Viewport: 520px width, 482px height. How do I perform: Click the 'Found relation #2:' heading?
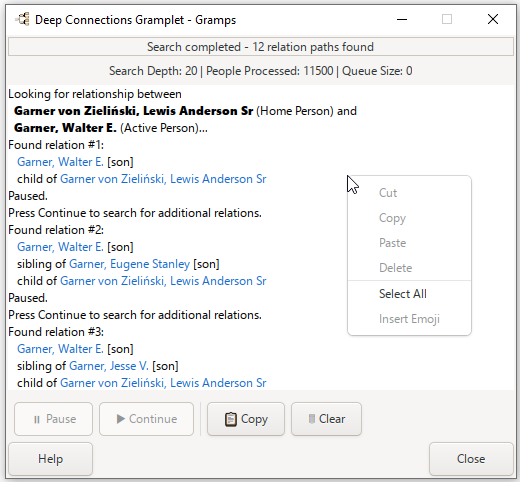[x=56, y=230]
